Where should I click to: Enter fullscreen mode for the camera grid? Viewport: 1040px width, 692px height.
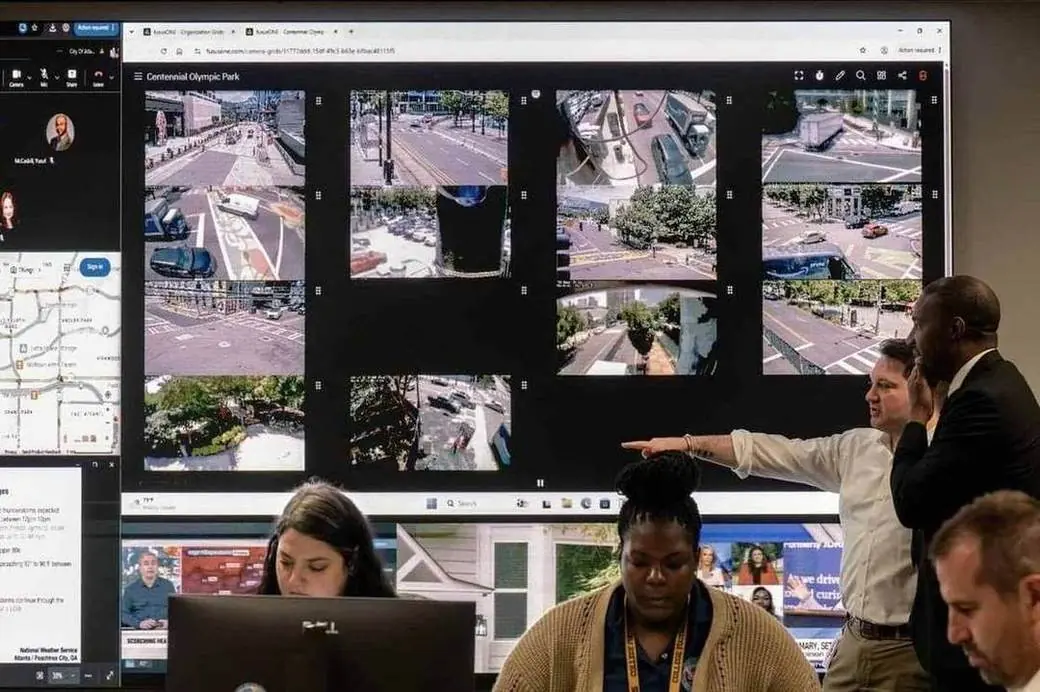click(799, 76)
